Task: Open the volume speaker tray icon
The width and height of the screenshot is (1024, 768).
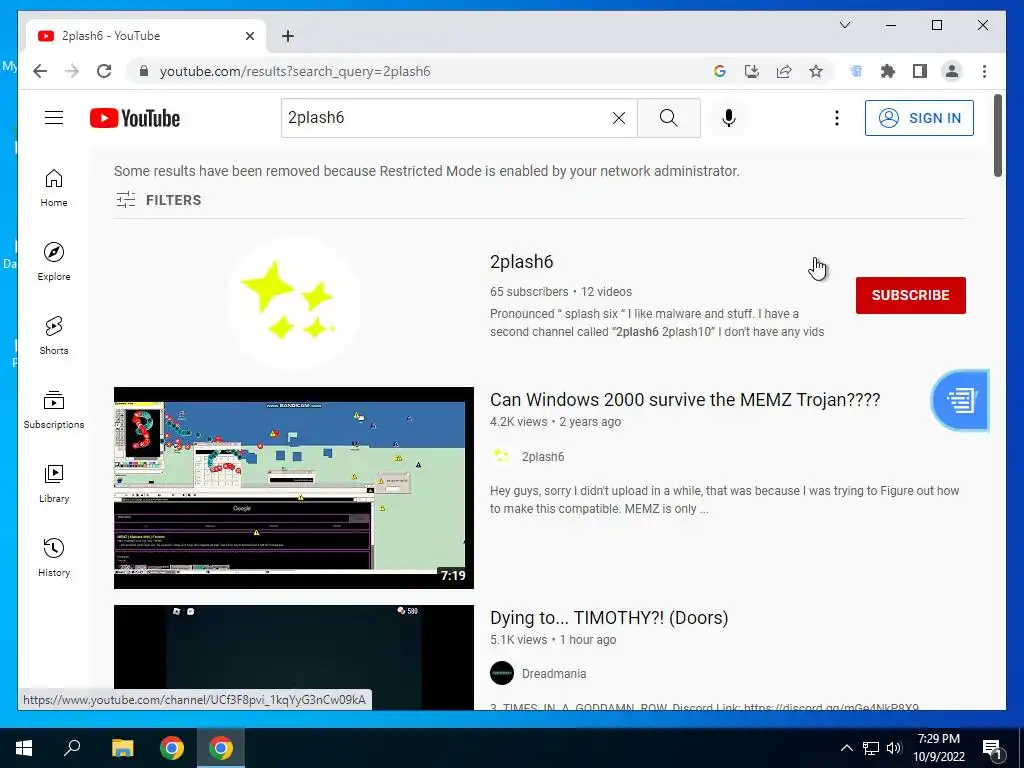Action: pos(895,748)
